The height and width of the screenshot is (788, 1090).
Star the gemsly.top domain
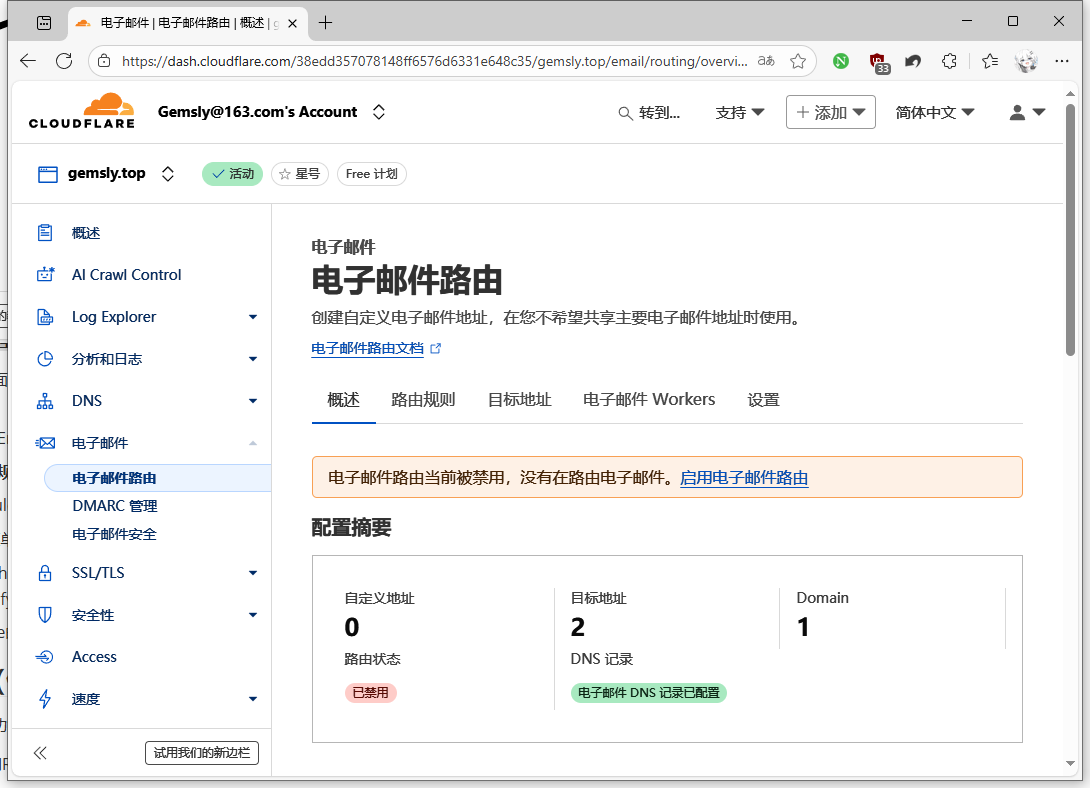(300, 174)
